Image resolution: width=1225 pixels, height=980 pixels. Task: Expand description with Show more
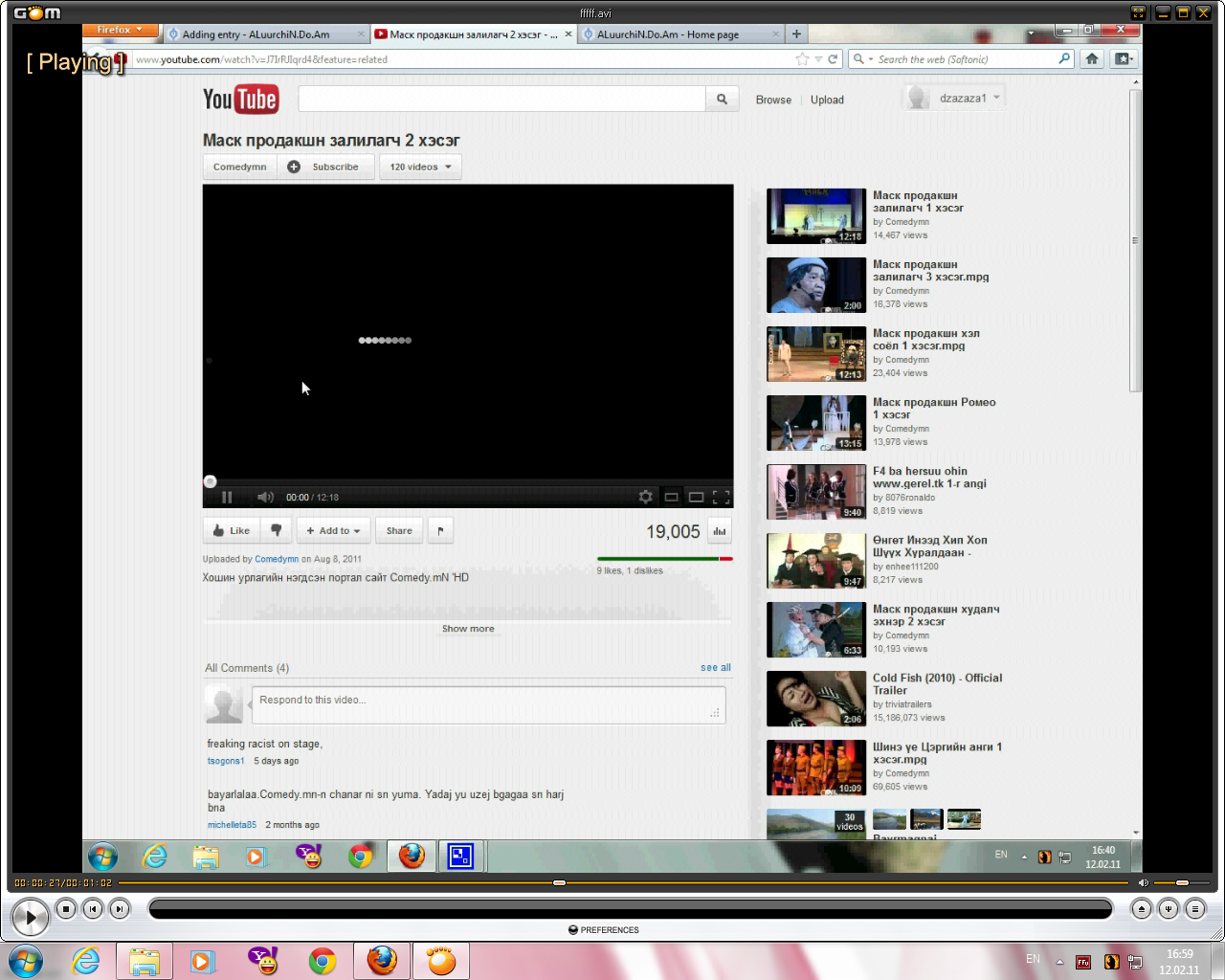pyautogui.click(x=468, y=629)
